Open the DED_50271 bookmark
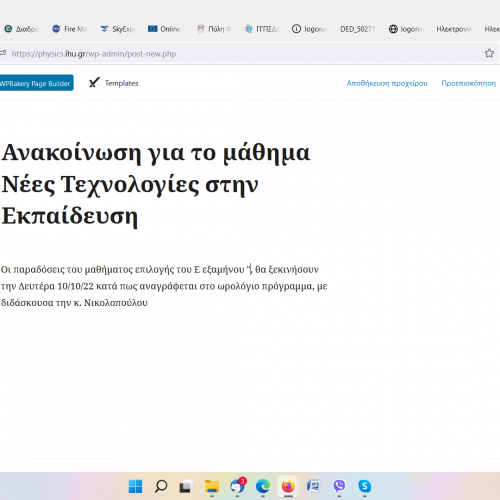Viewport: 500px width, 500px height. click(x=357, y=29)
